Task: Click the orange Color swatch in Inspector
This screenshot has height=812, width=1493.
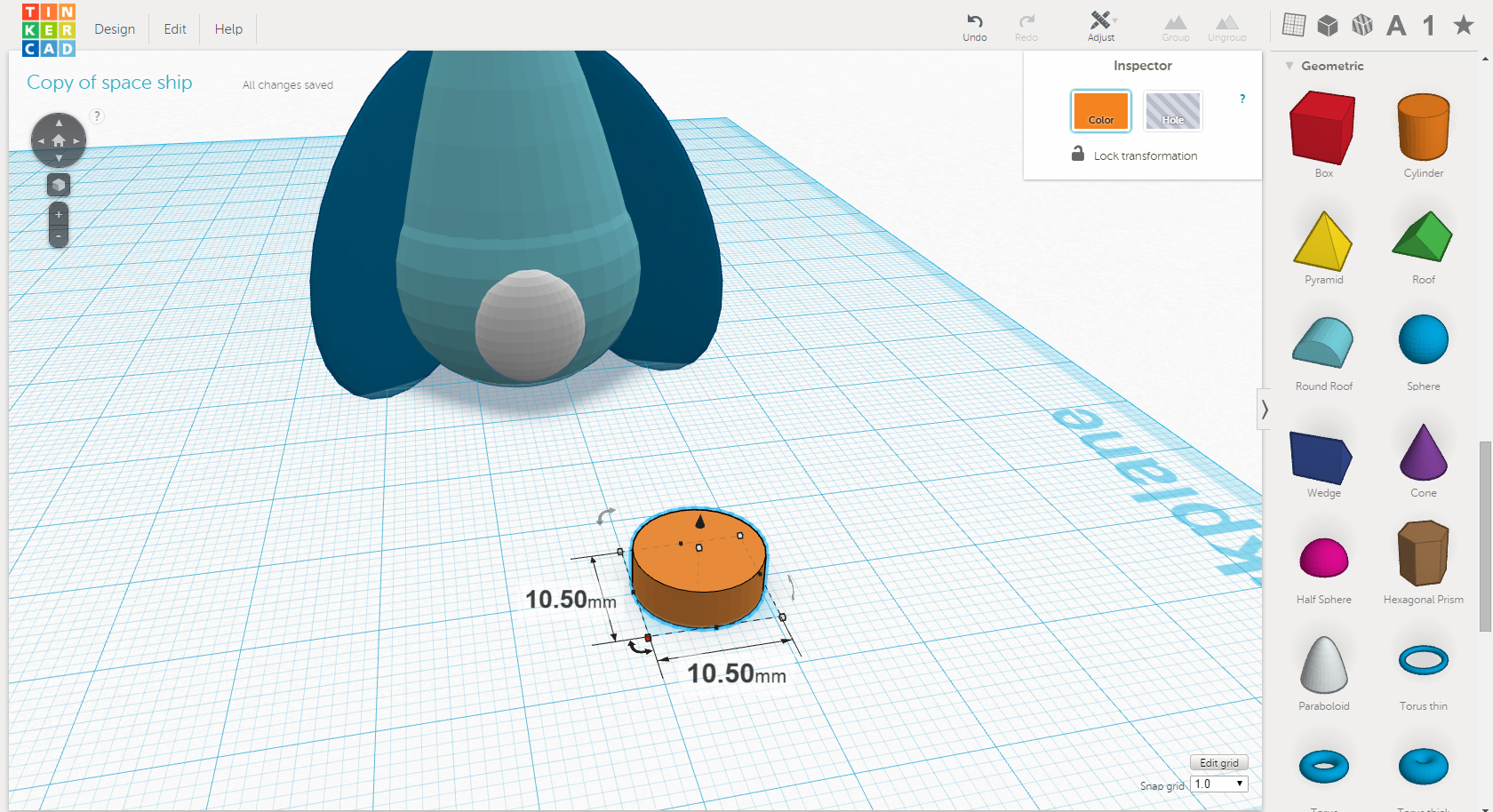Action: (1101, 111)
